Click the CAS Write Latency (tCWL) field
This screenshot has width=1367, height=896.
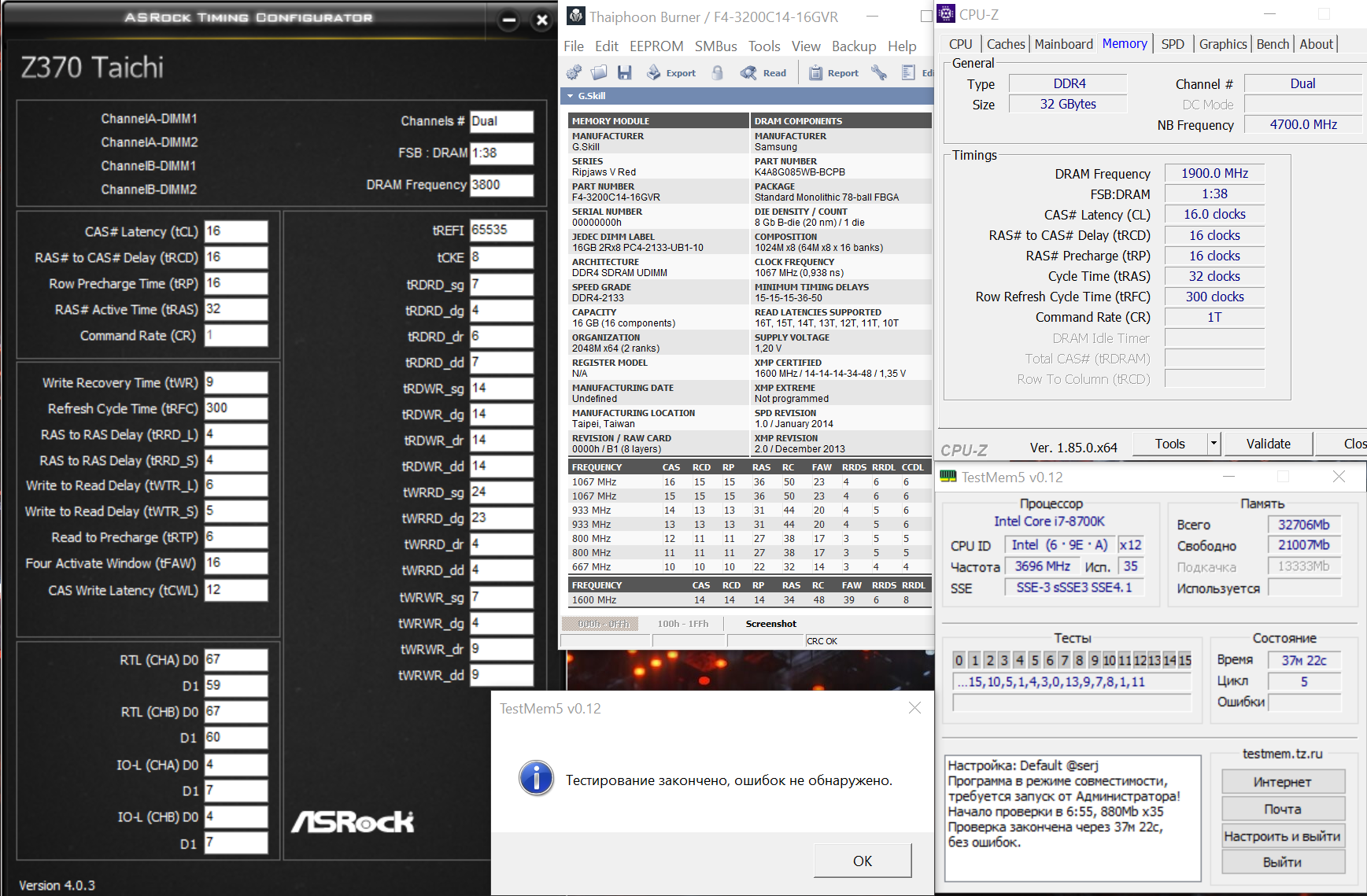236,590
